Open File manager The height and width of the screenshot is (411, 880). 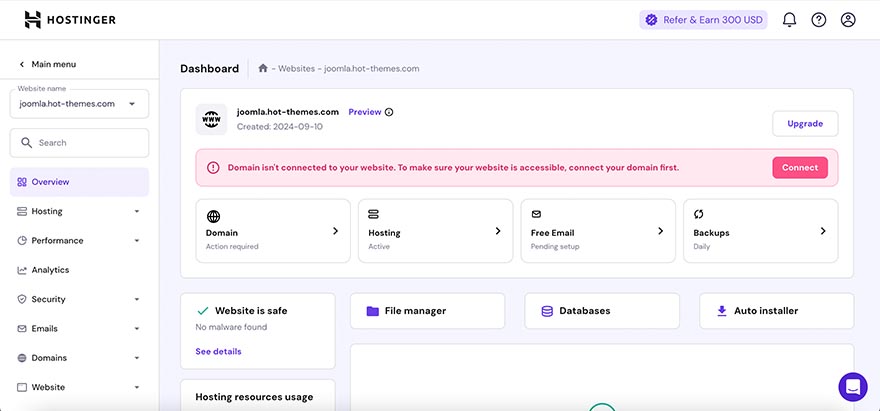coord(428,310)
